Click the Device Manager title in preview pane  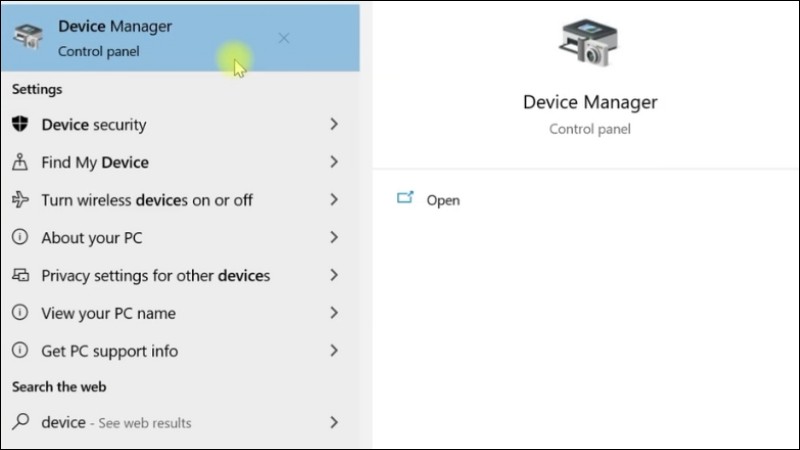[x=590, y=102]
